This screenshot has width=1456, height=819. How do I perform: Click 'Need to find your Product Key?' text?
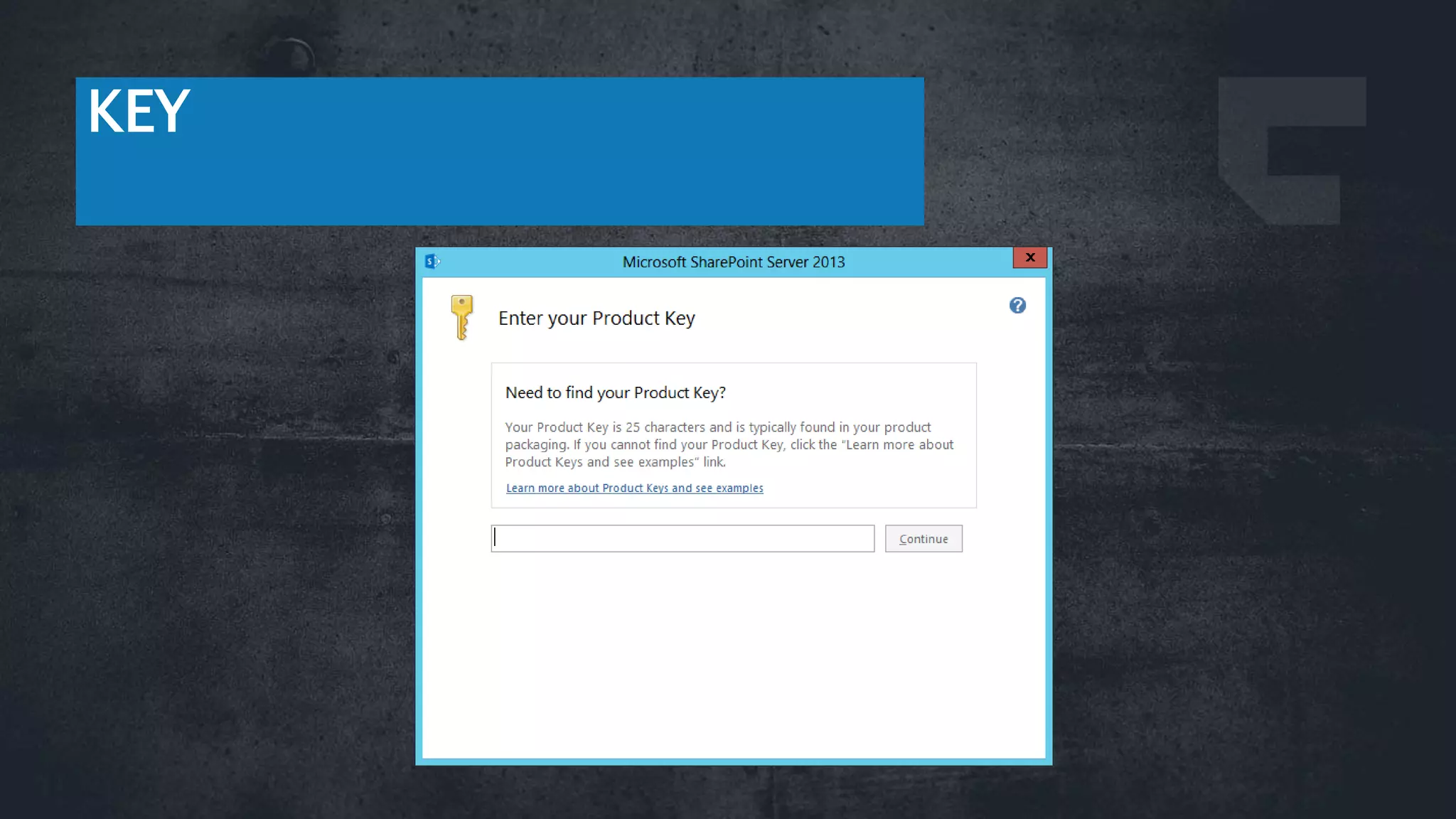616,392
